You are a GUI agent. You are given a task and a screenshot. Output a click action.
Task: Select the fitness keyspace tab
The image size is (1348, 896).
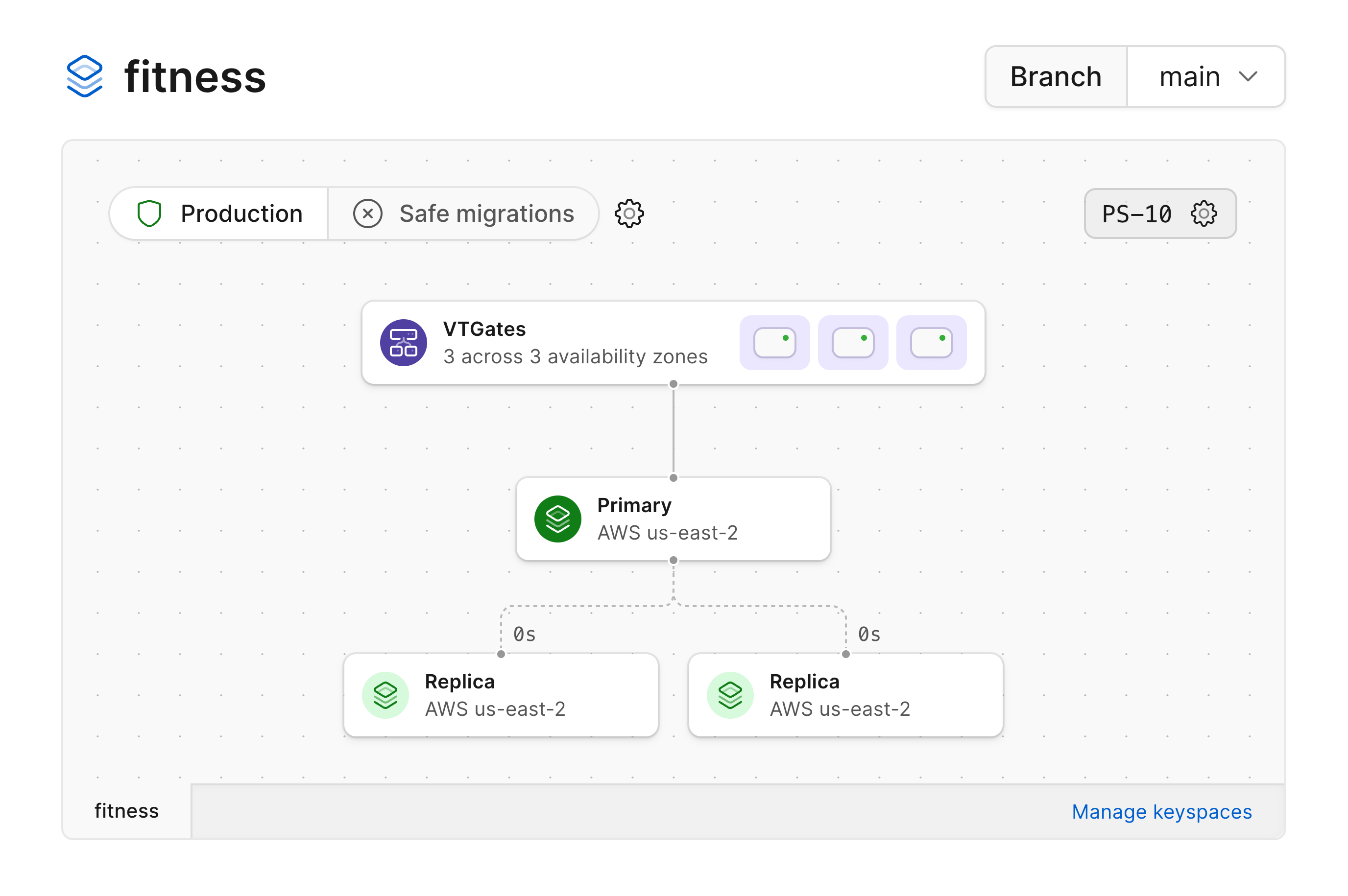pos(126,811)
